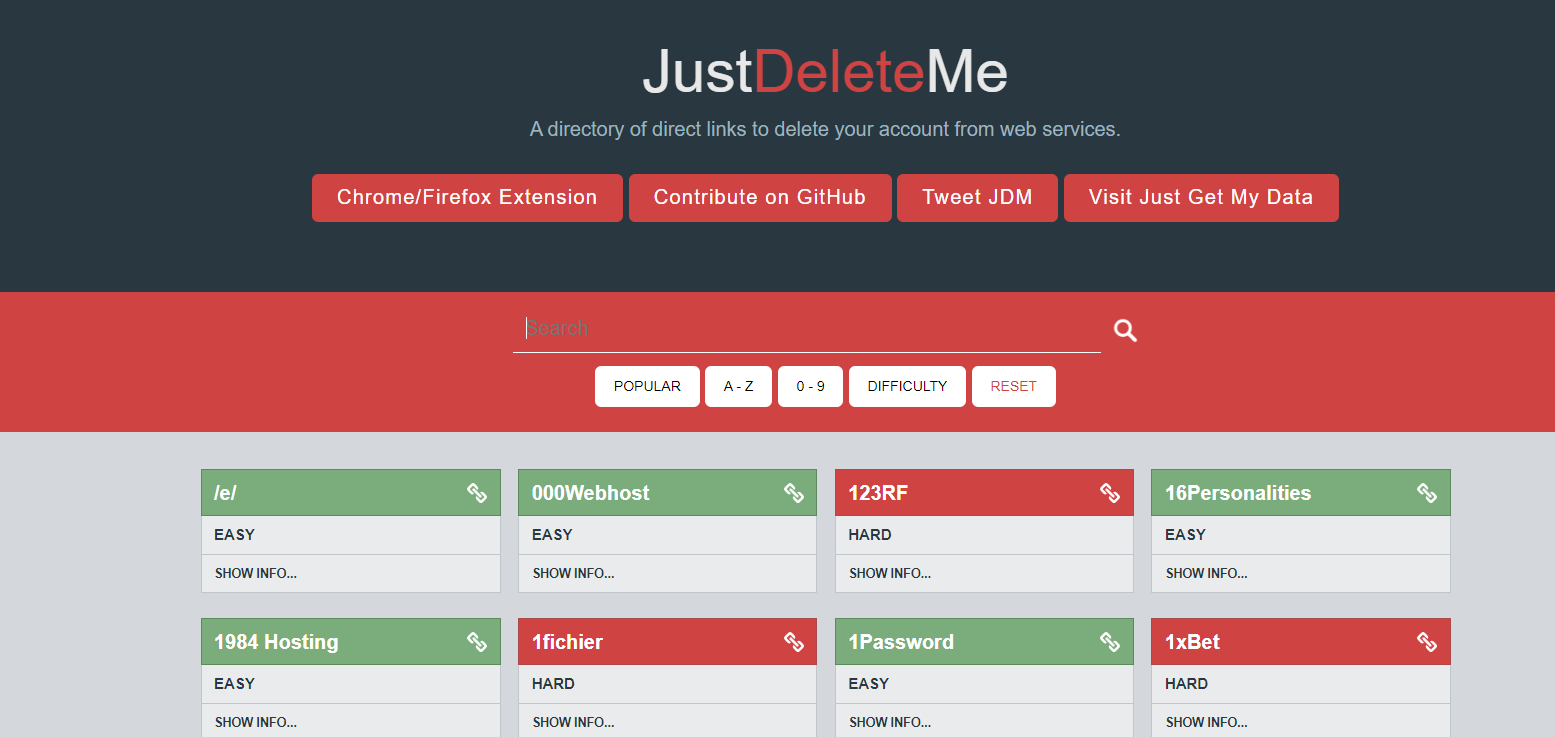Open the /e/ service title link
The width and height of the screenshot is (1555, 737).
(225, 493)
